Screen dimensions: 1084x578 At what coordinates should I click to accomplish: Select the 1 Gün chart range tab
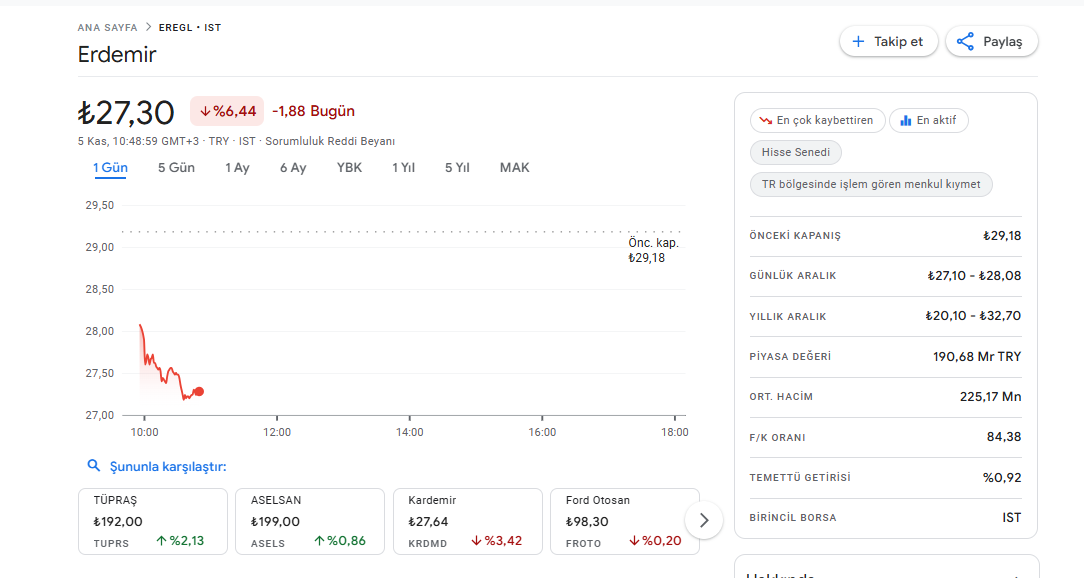point(110,168)
